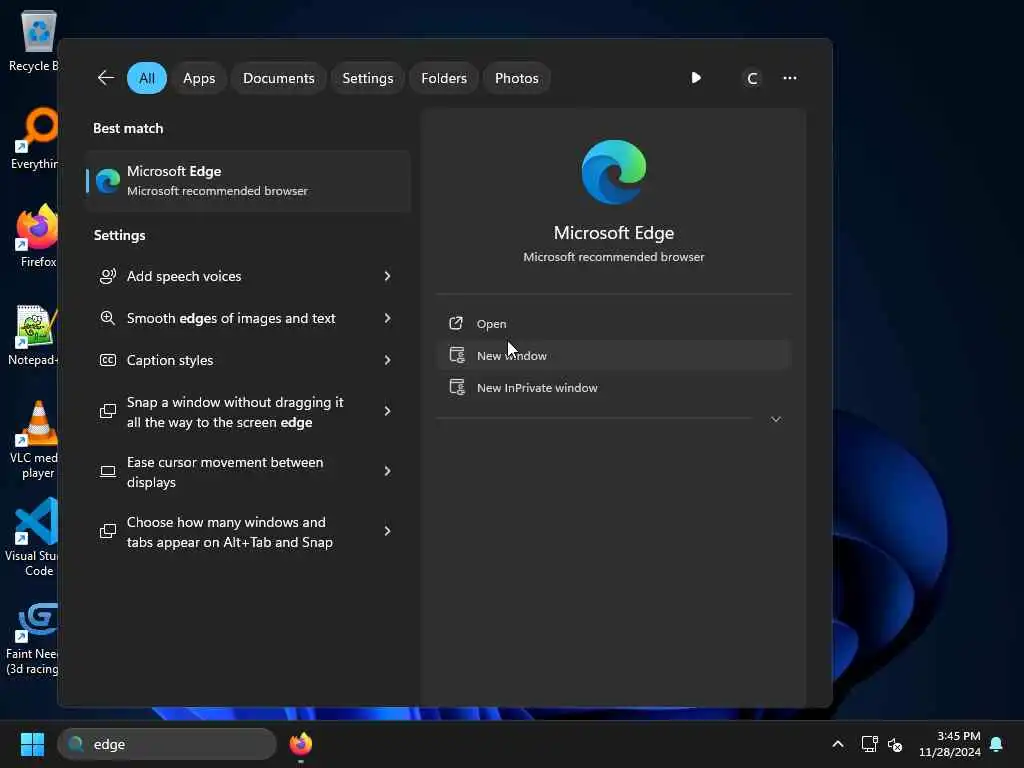
Task: Select the All filter tab
Action: [147, 78]
